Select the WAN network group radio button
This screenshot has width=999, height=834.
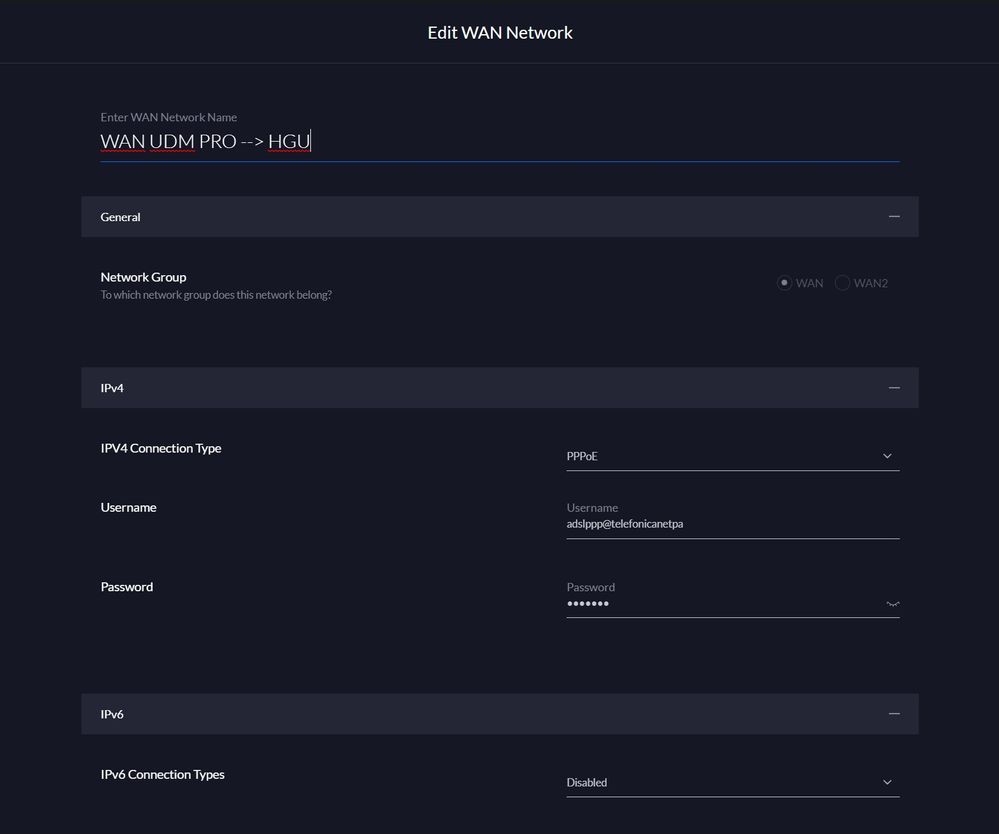[x=784, y=283]
